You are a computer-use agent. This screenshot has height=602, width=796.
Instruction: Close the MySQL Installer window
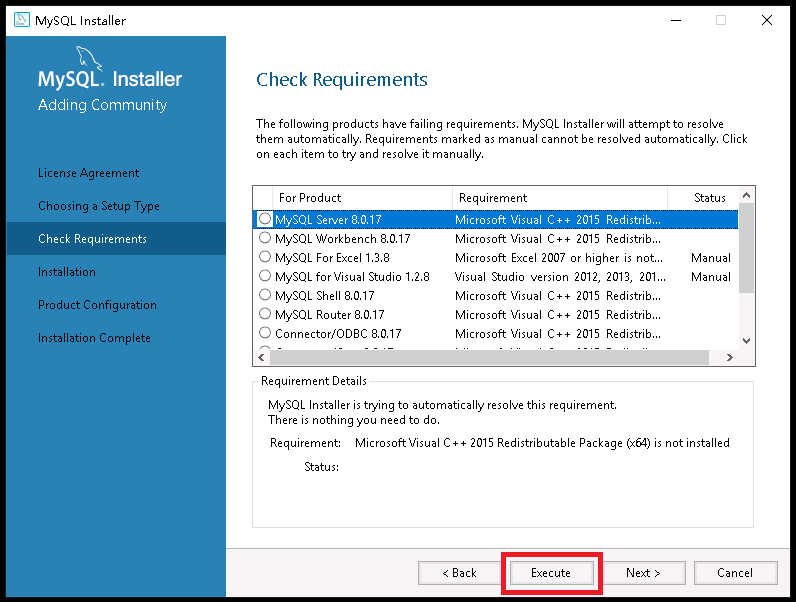pyautogui.click(x=767, y=20)
